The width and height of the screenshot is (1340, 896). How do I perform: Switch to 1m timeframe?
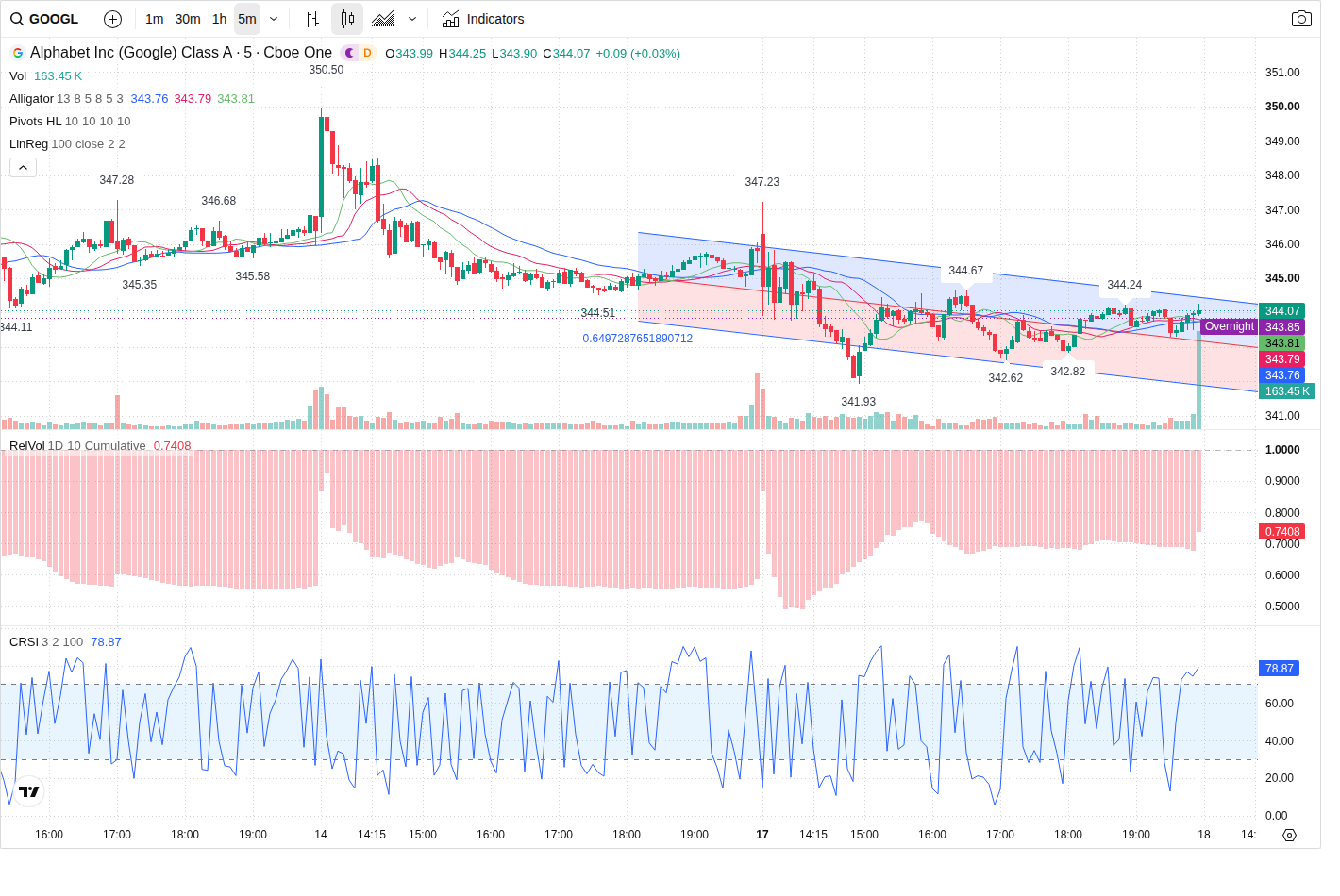click(x=155, y=19)
